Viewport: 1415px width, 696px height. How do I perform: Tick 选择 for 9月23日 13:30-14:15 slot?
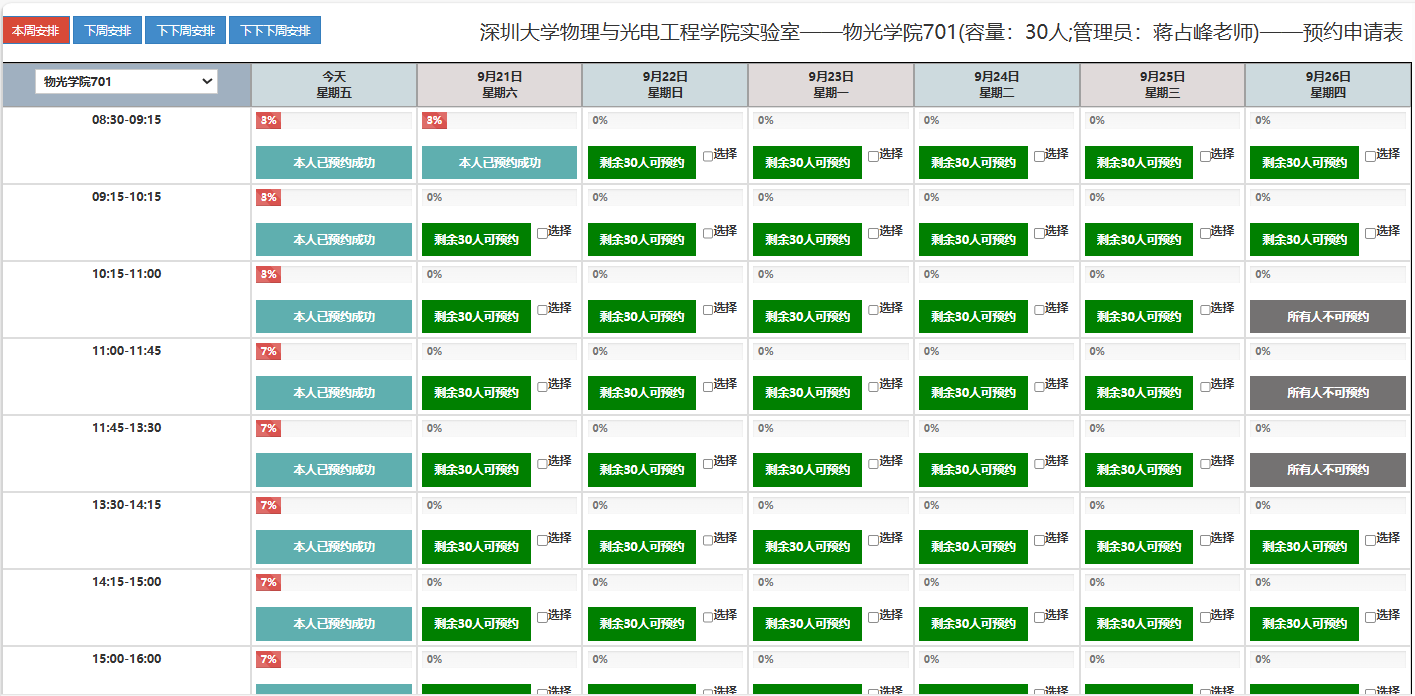point(874,541)
